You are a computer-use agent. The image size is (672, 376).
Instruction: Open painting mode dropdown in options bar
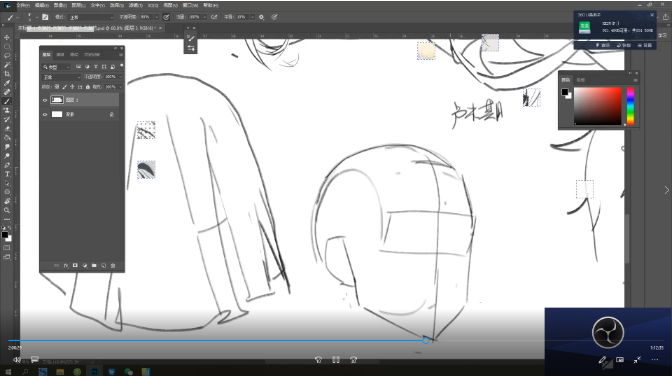point(91,17)
